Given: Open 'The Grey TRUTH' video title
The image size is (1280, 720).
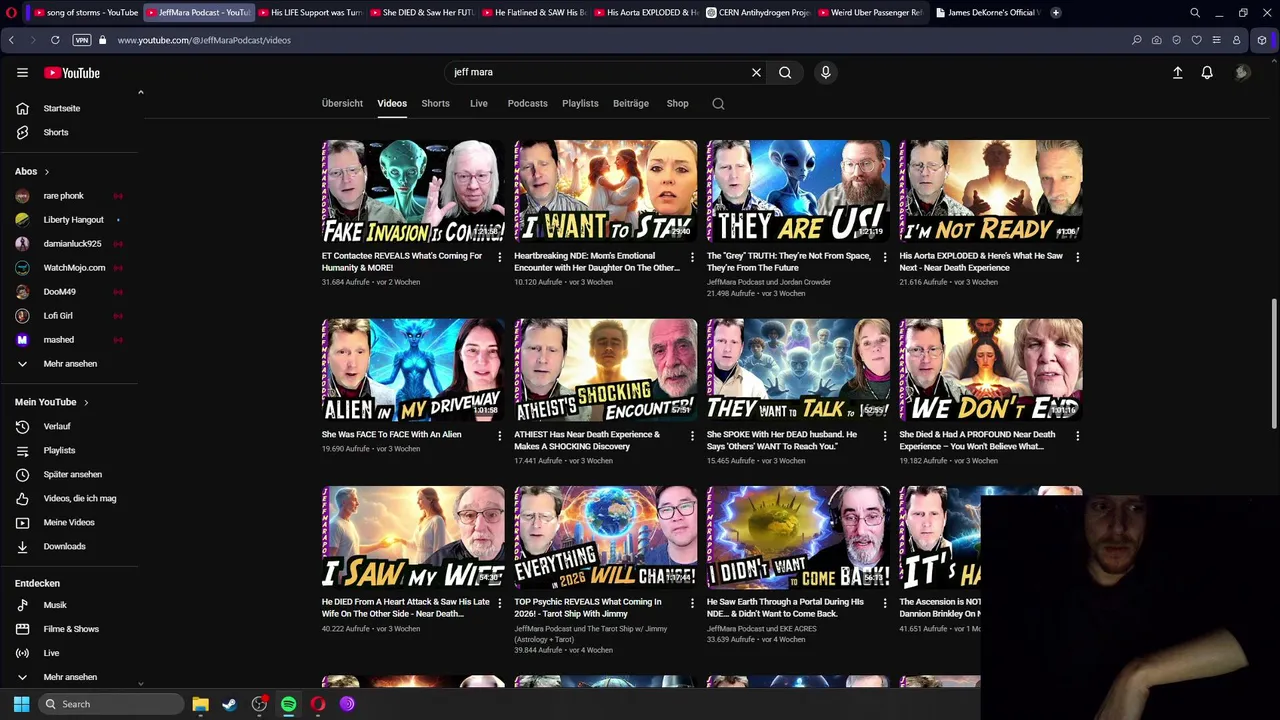Looking at the screenshot, I should (789, 262).
